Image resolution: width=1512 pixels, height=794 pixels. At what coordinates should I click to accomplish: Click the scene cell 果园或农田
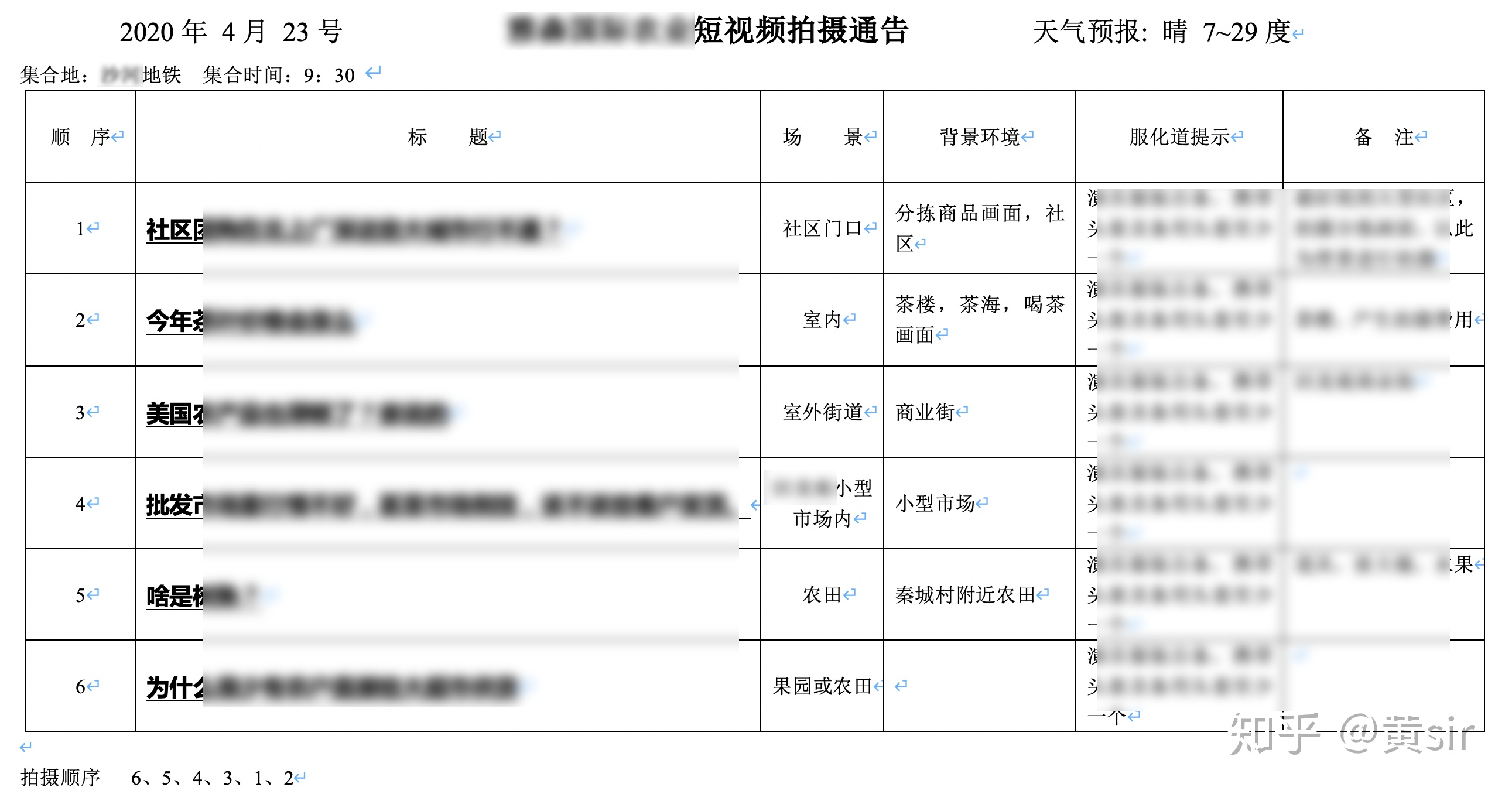pyautogui.click(x=822, y=686)
